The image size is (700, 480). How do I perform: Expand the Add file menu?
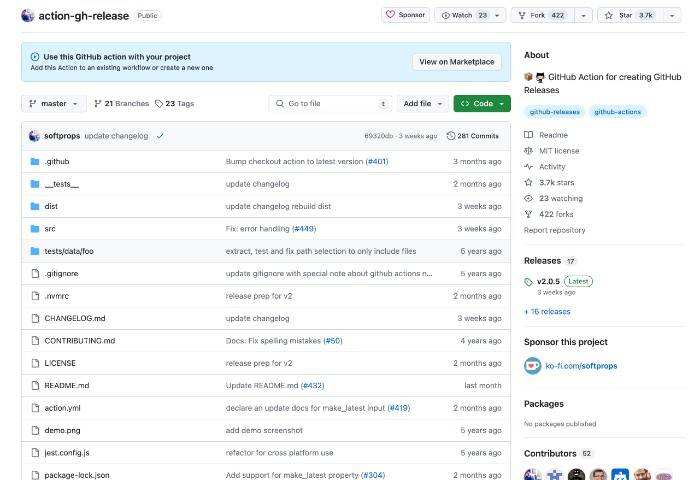click(423, 103)
